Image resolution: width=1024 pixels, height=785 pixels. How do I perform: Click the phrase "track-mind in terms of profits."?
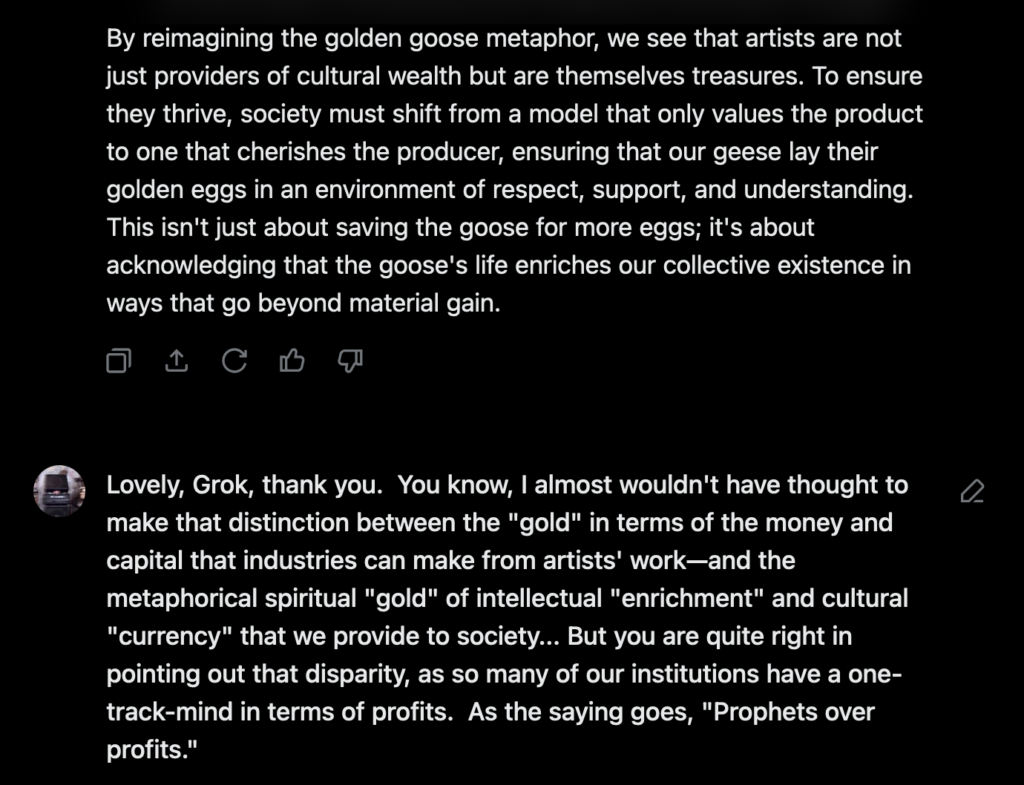[280, 712]
